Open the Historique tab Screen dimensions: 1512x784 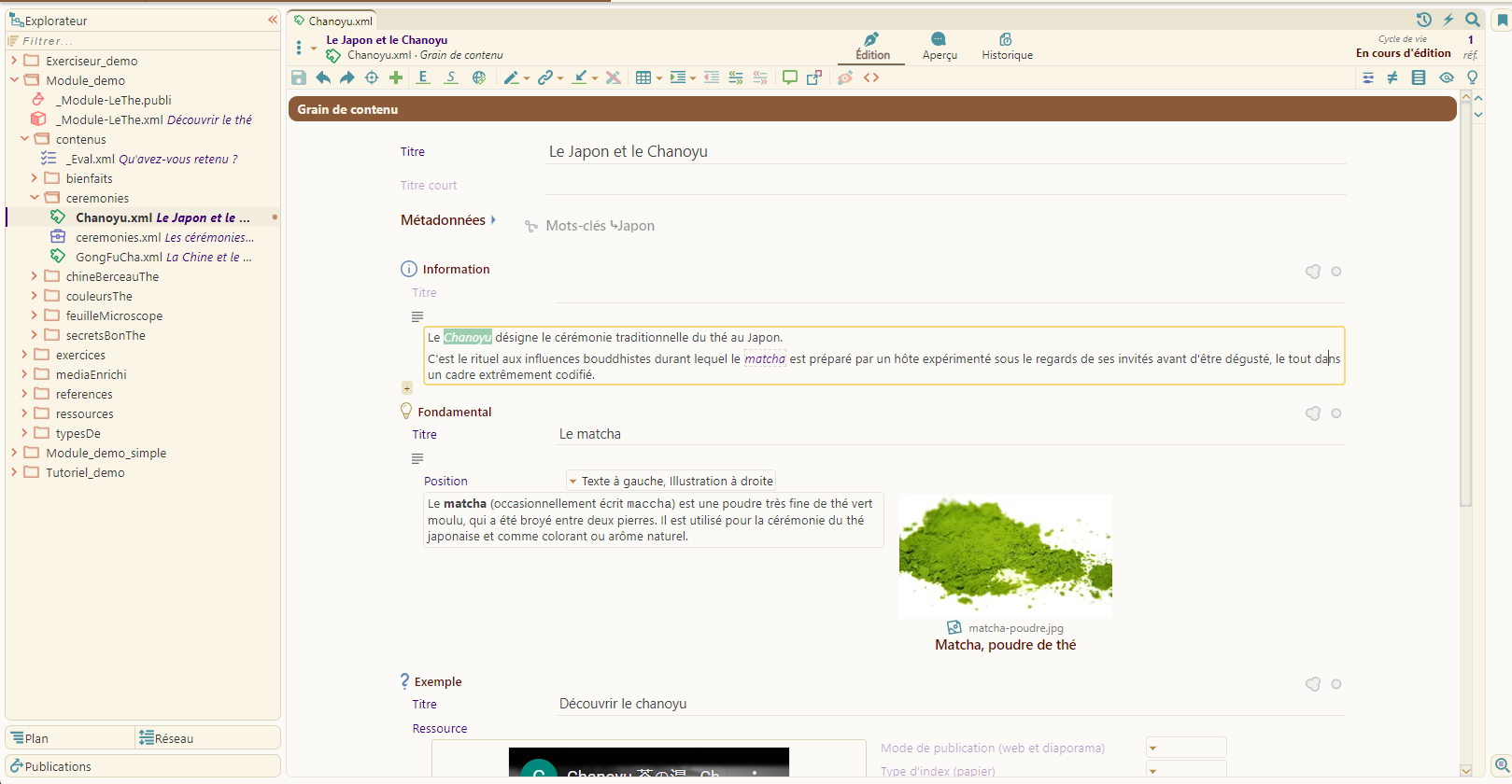tap(1007, 47)
